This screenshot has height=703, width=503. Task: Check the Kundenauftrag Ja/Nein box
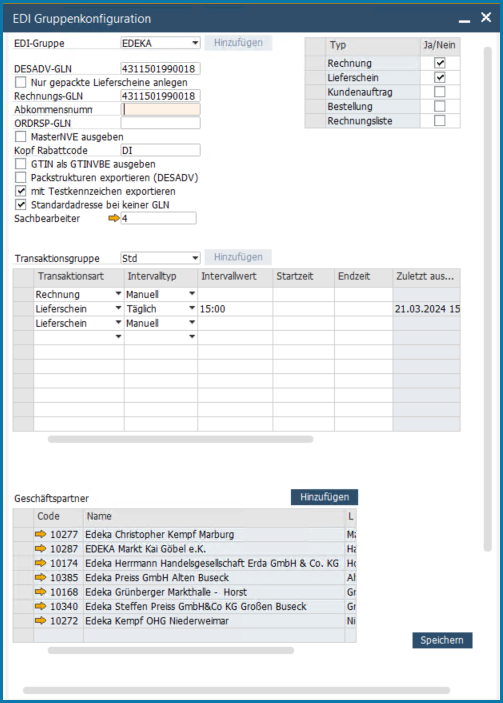[440, 92]
